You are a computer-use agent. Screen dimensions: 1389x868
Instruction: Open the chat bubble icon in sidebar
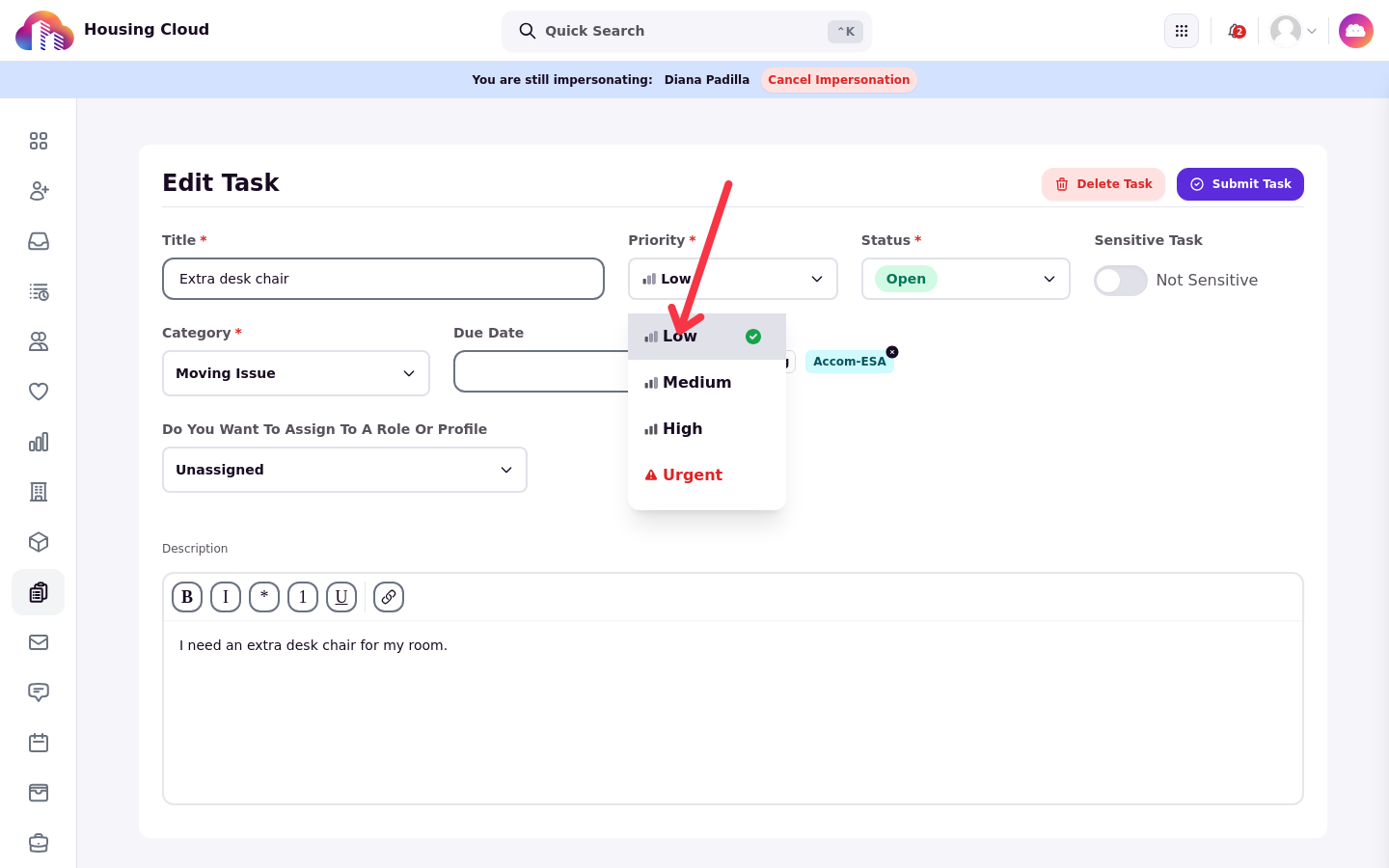click(39, 692)
